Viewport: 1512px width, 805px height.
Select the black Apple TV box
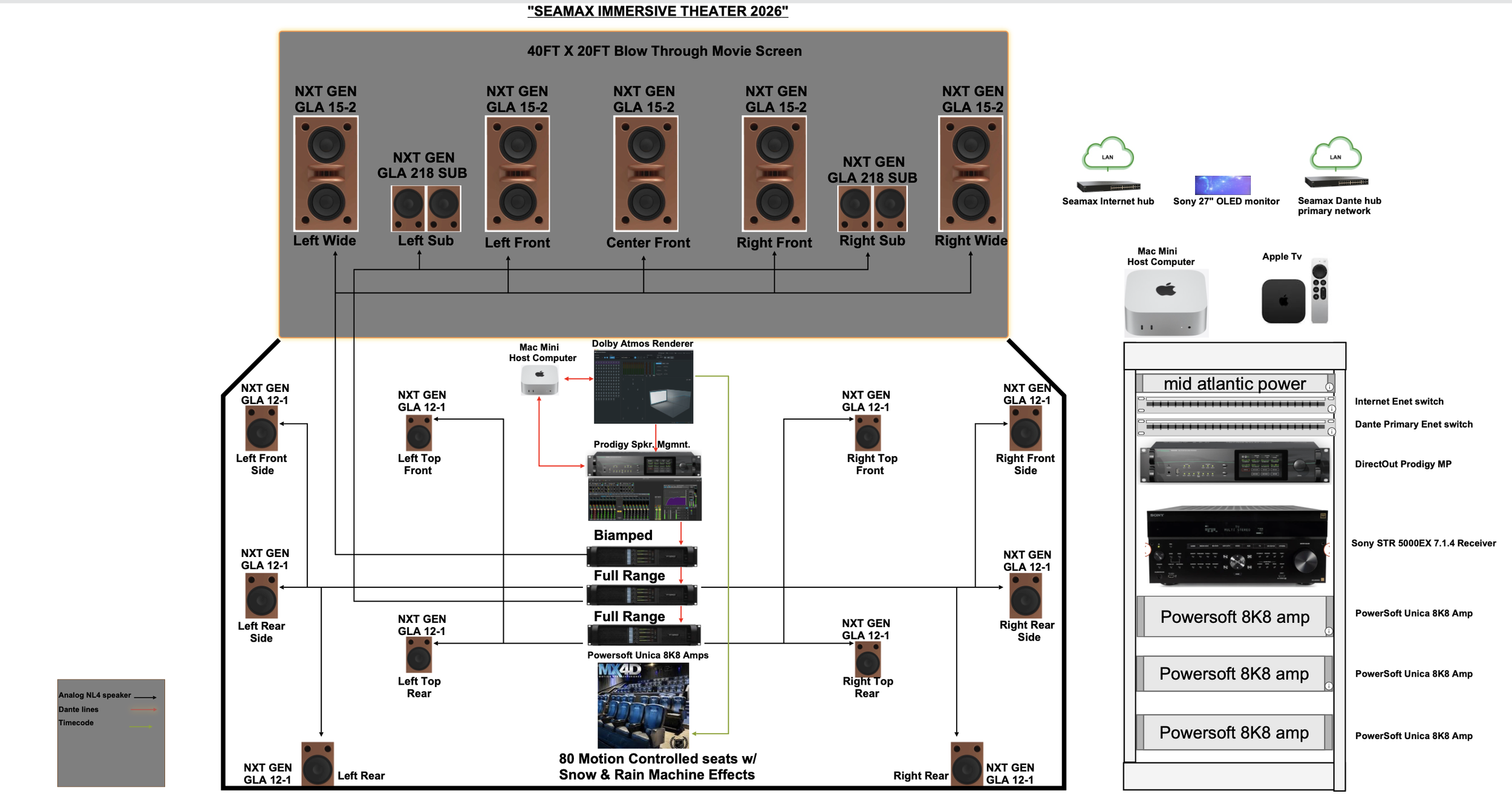1283,301
